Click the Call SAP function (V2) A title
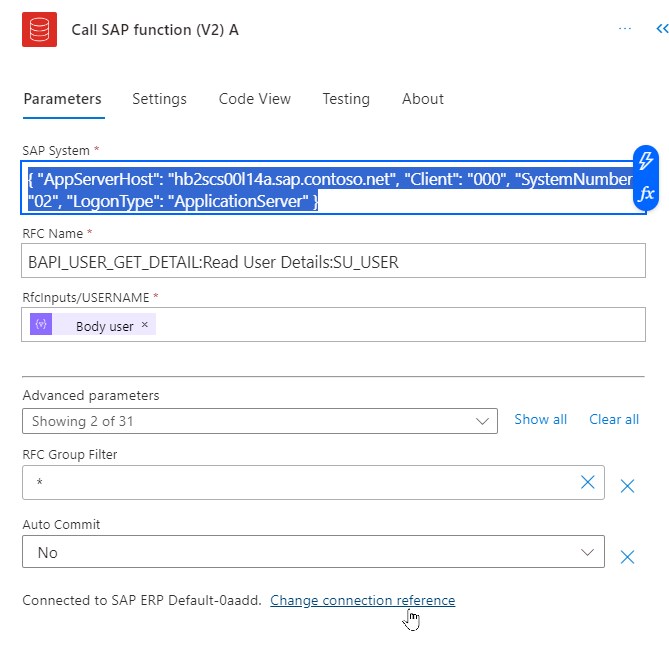The image size is (669, 657). [x=155, y=30]
